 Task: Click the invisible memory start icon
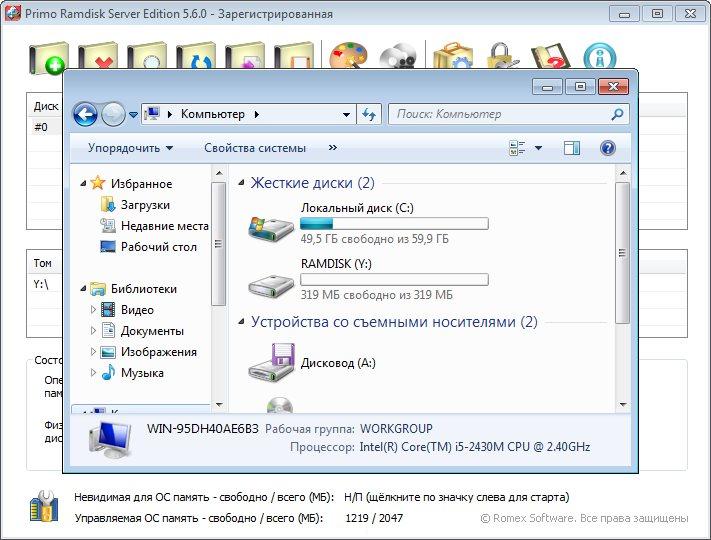(44, 505)
